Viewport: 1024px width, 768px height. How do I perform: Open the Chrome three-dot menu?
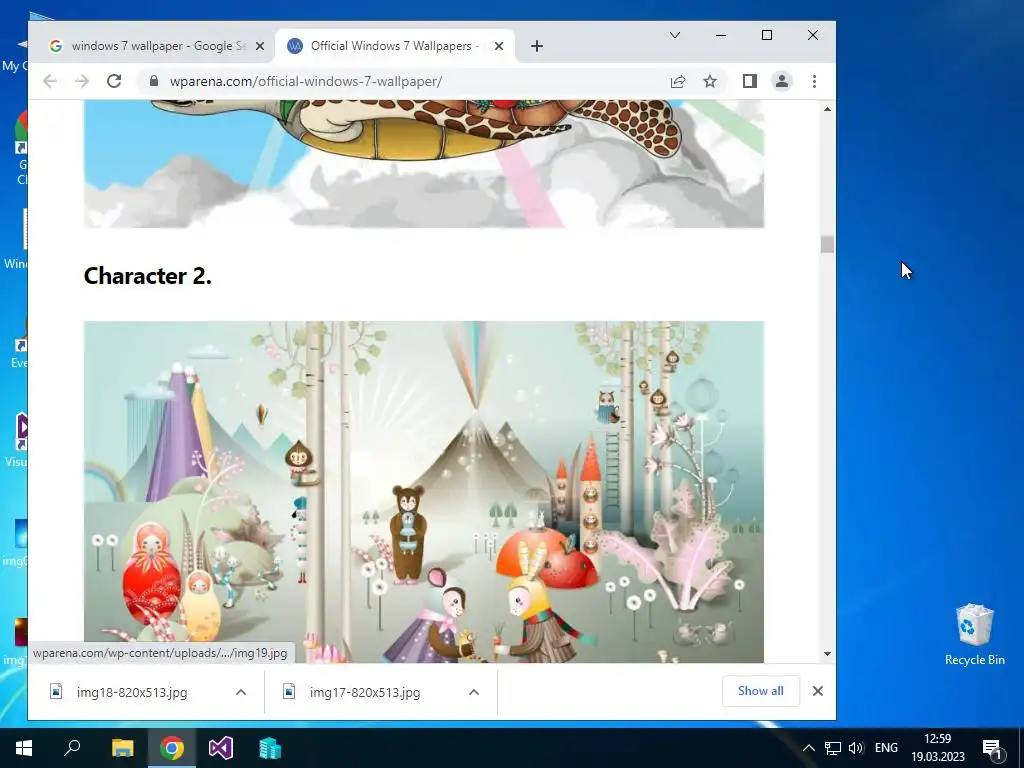814,81
